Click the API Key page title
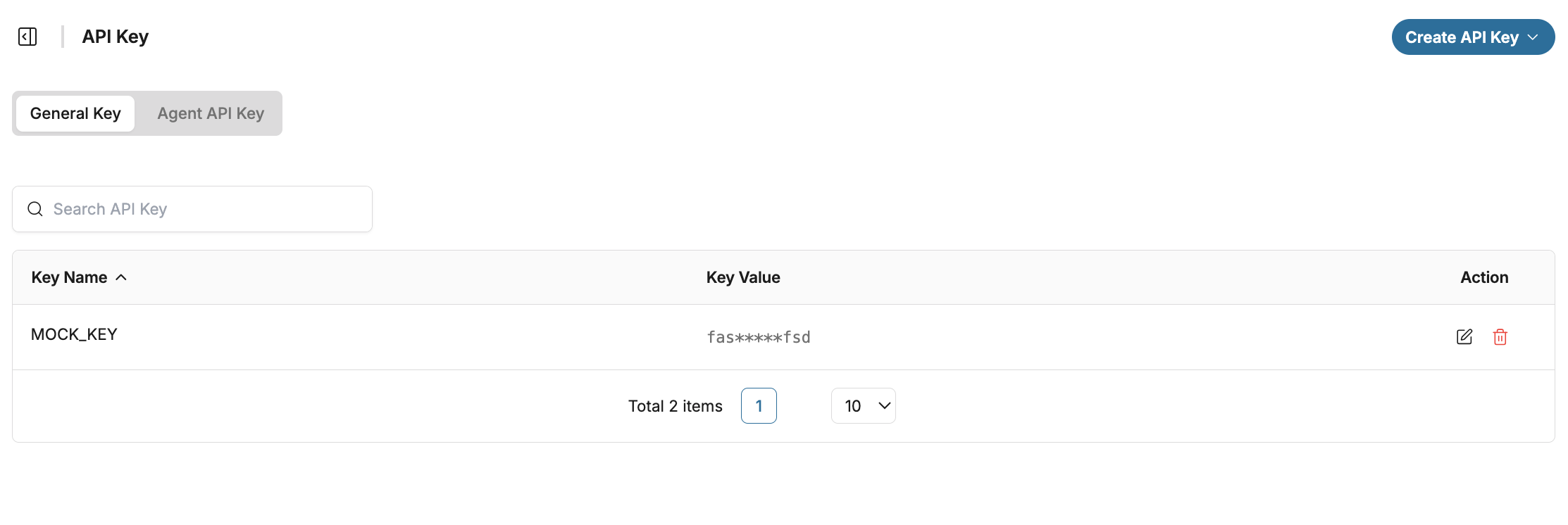Screen dimensions: 1568x525 point(116,37)
